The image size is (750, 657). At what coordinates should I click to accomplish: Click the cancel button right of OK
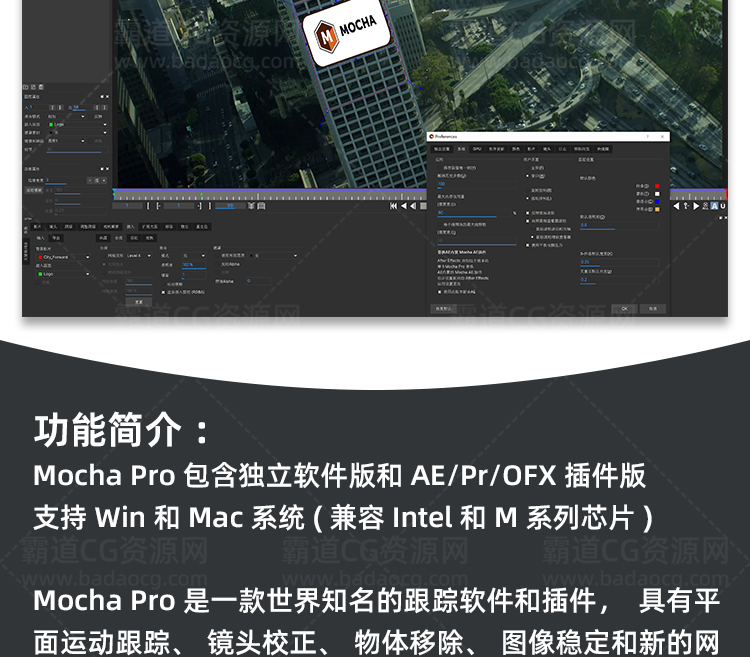tap(653, 308)
